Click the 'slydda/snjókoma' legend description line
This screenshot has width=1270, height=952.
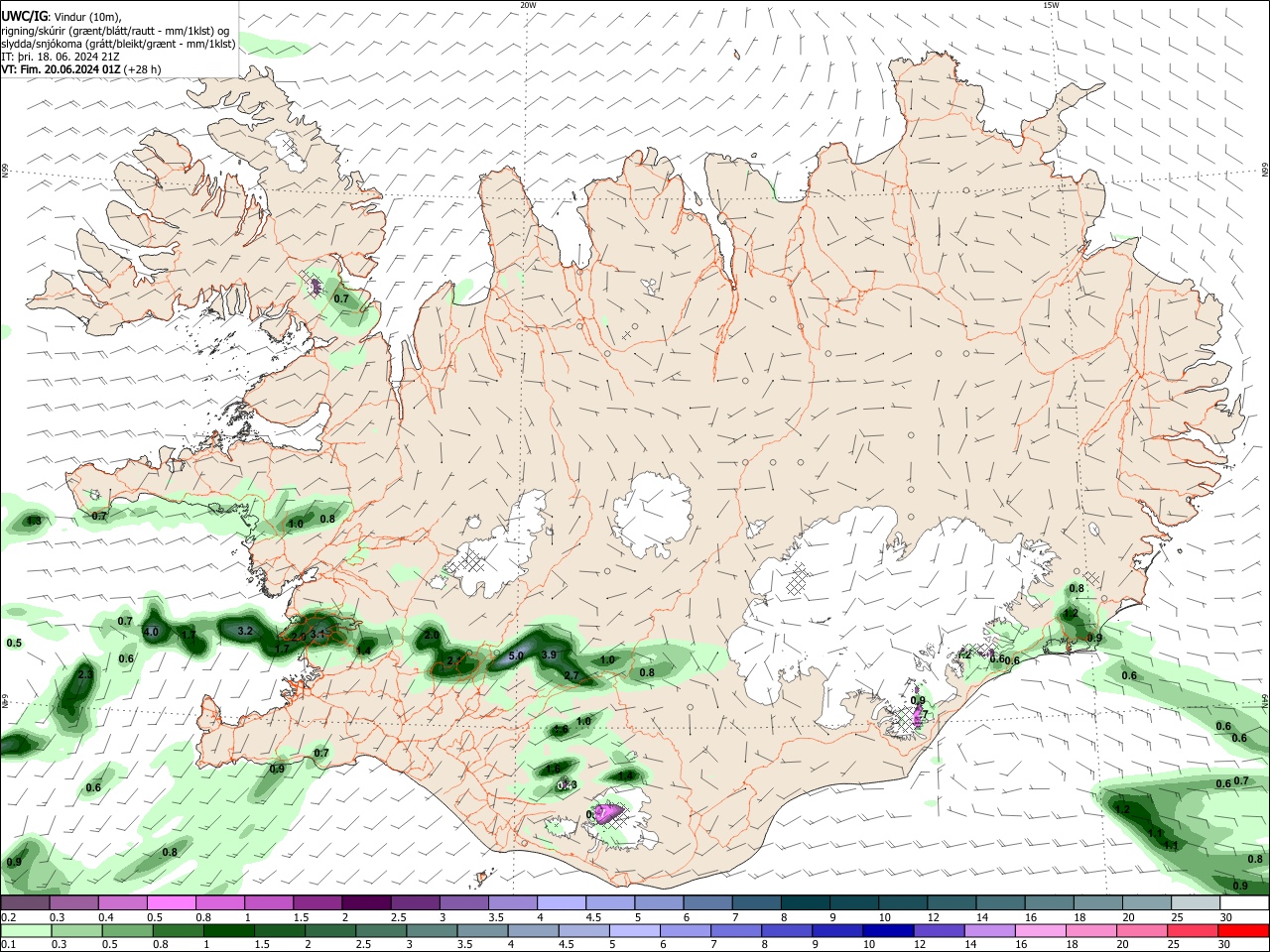(x=118, y=44)
